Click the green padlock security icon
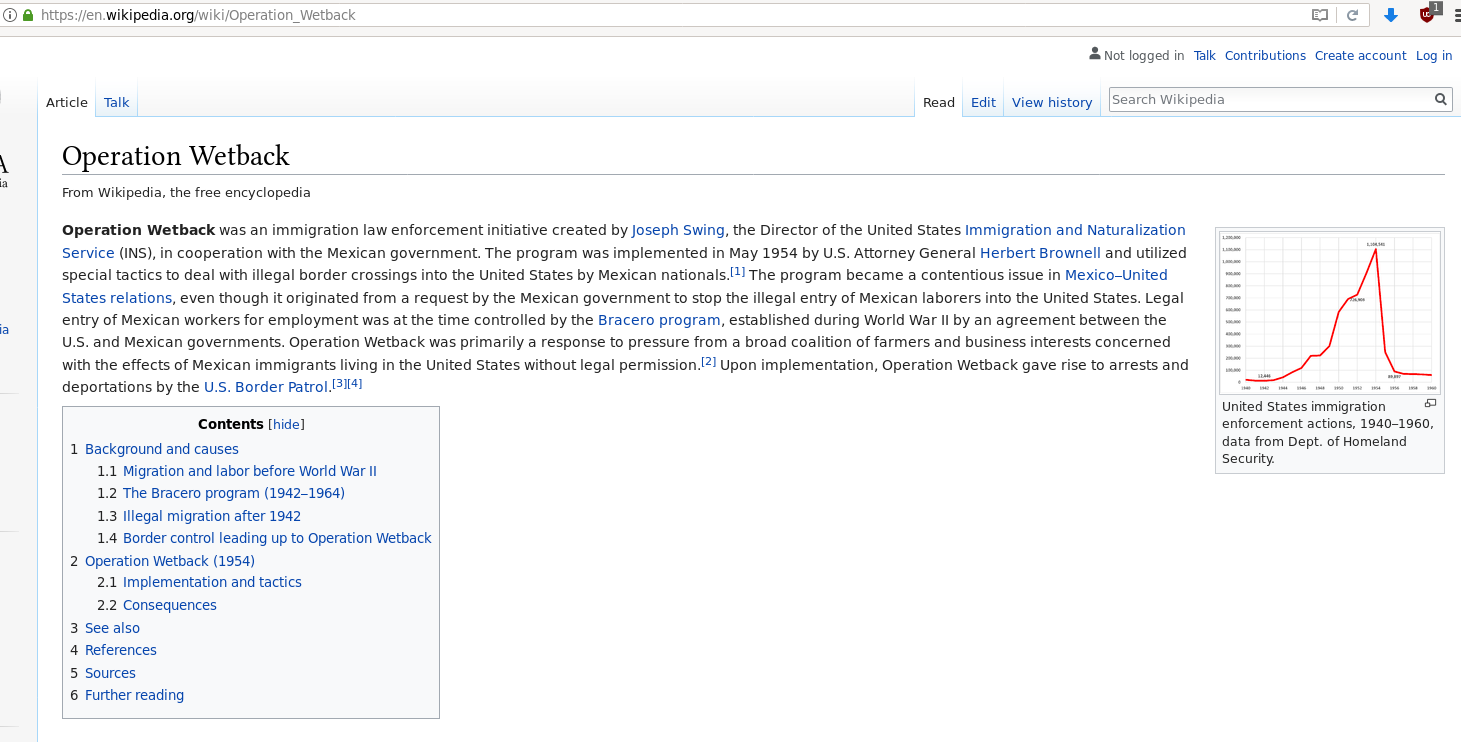 pyautogui.click(x=28, y=15)
